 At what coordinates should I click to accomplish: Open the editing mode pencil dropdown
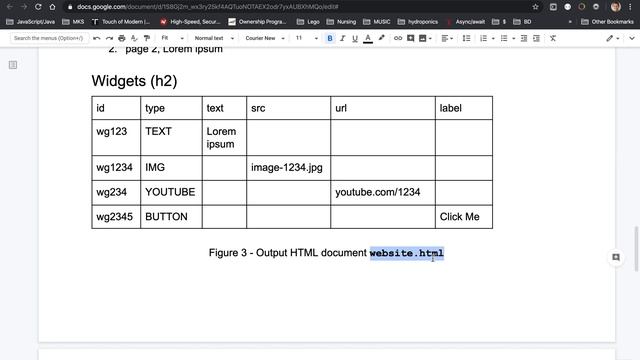point(613,38)
